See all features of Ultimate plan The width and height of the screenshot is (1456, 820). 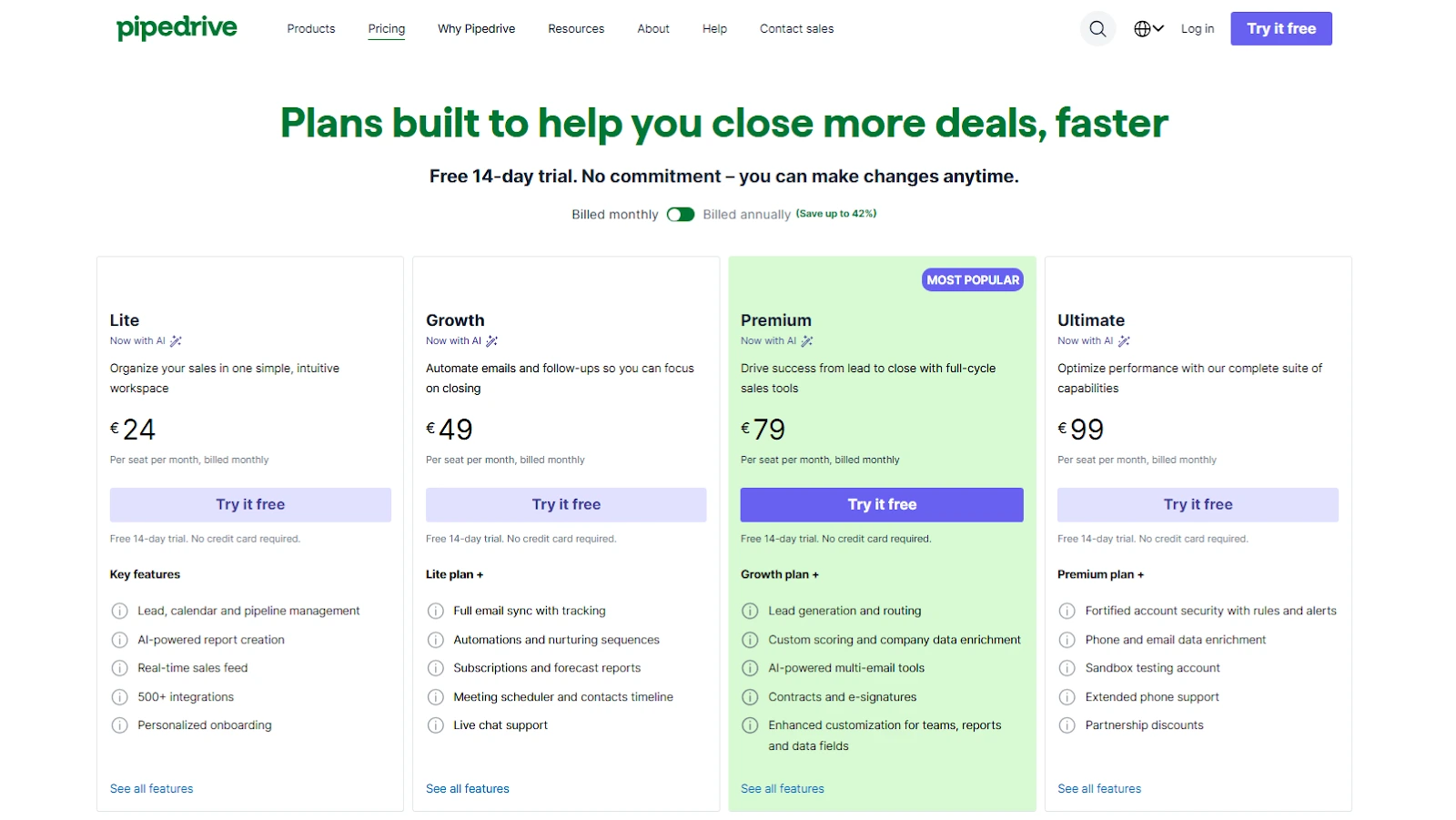(x=1099, y=789)
